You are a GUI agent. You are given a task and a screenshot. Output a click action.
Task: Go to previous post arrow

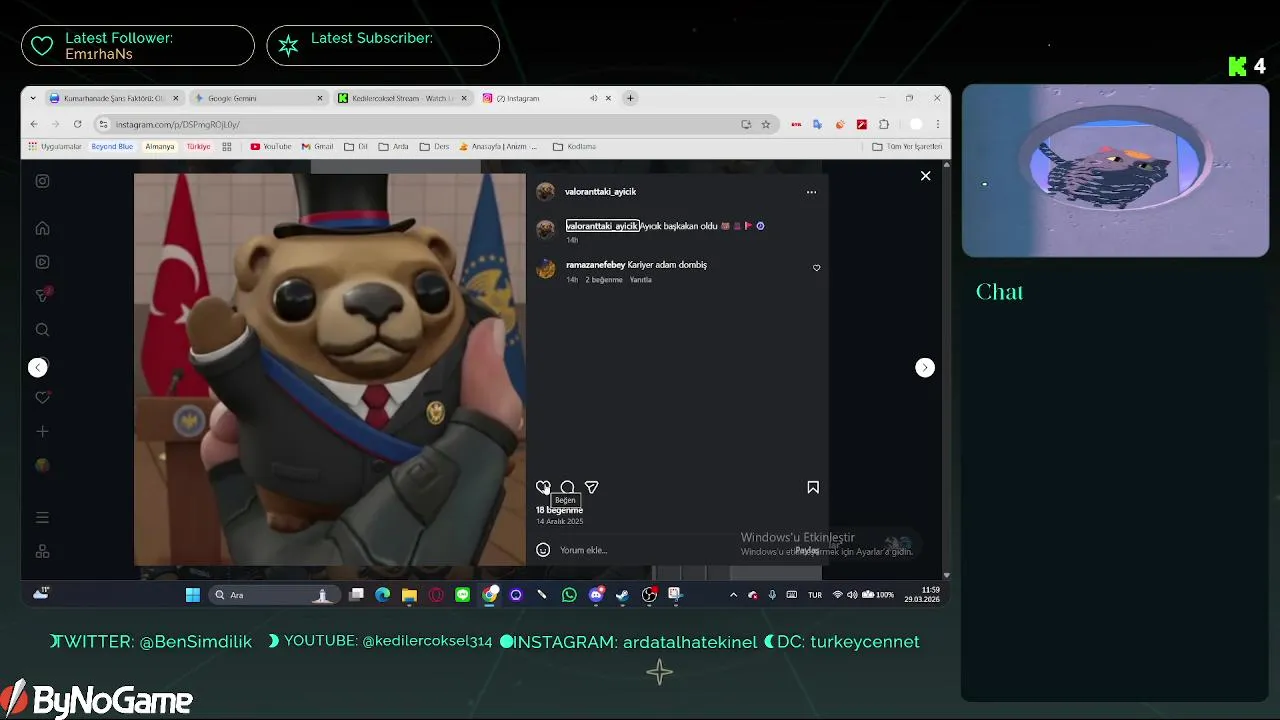point(38,367)
